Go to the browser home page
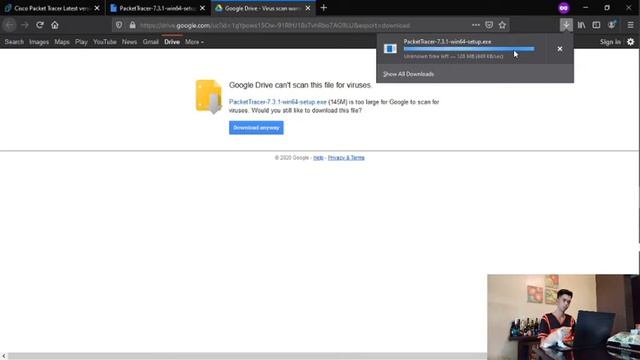 (55, 25)
